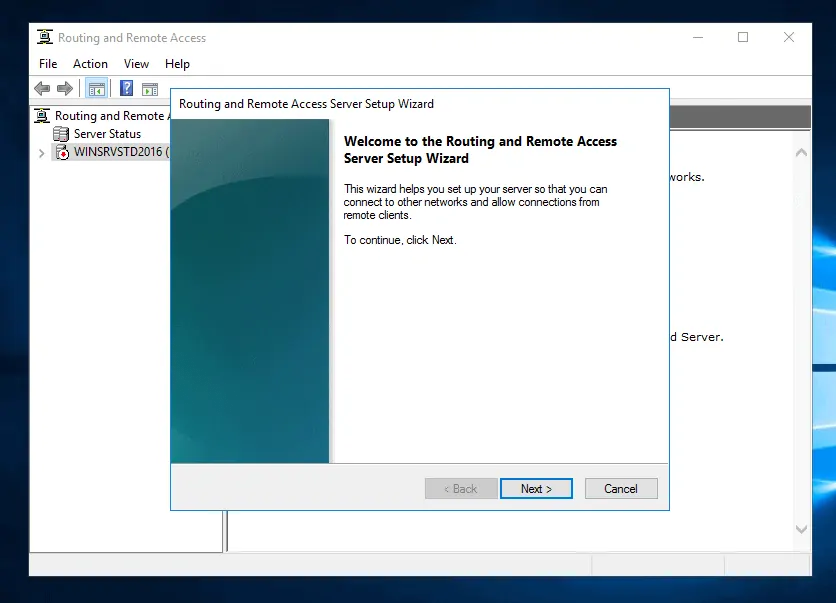Select the Server Status tree item
The width and height of the screenshot is (836, 603).
107,134
